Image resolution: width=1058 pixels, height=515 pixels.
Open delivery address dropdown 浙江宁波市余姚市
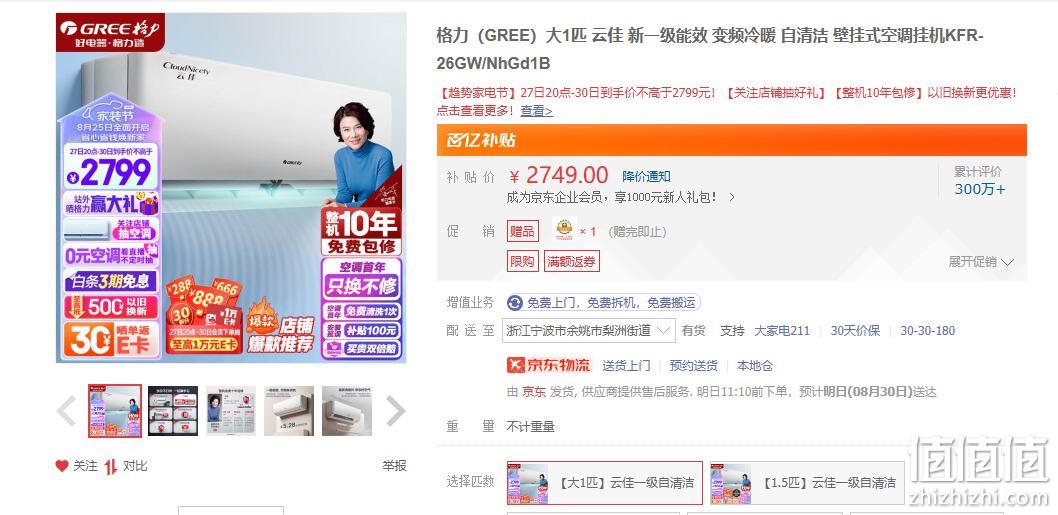coord(588,331)
